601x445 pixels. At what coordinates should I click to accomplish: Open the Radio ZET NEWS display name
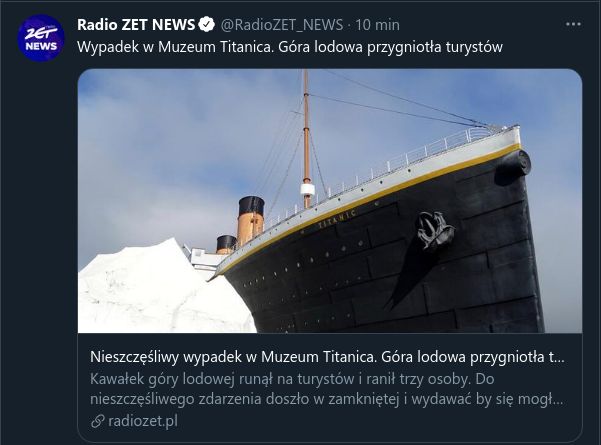(x=136, y=25)
